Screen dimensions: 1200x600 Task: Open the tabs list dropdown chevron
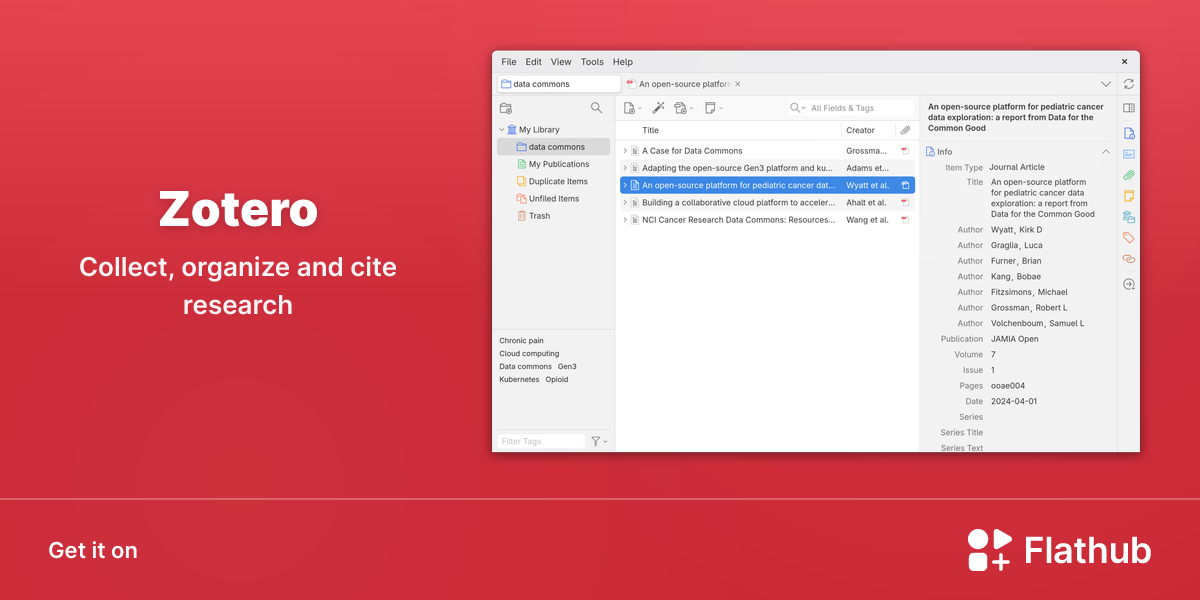pos(1106,84)
